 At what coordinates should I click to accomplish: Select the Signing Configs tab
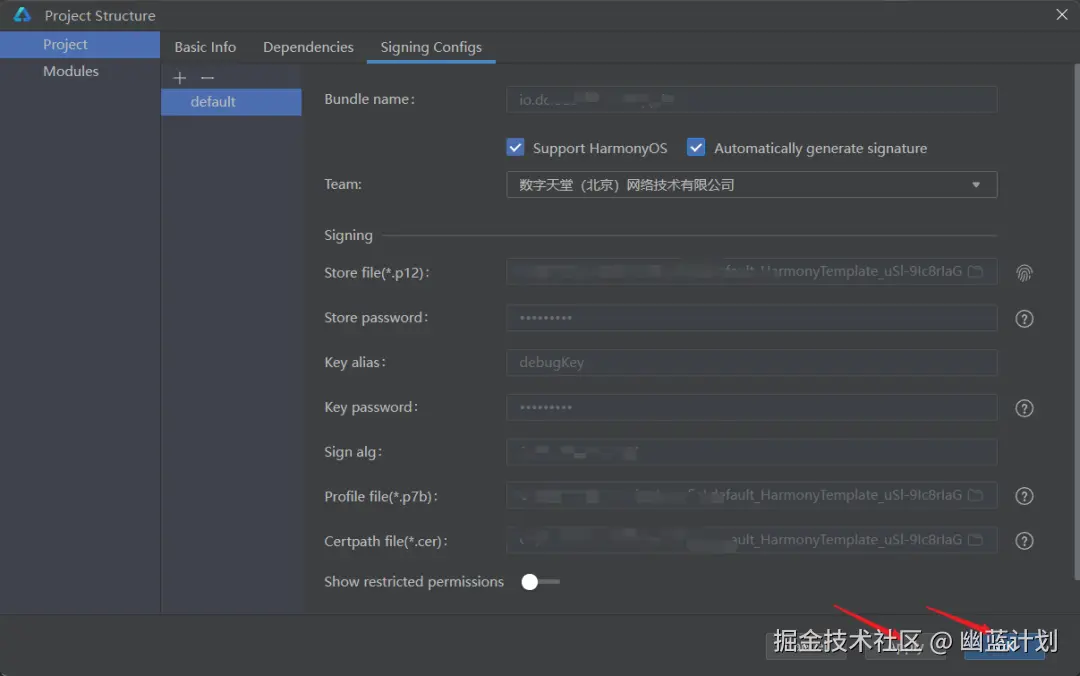click(x=431, y=47)
